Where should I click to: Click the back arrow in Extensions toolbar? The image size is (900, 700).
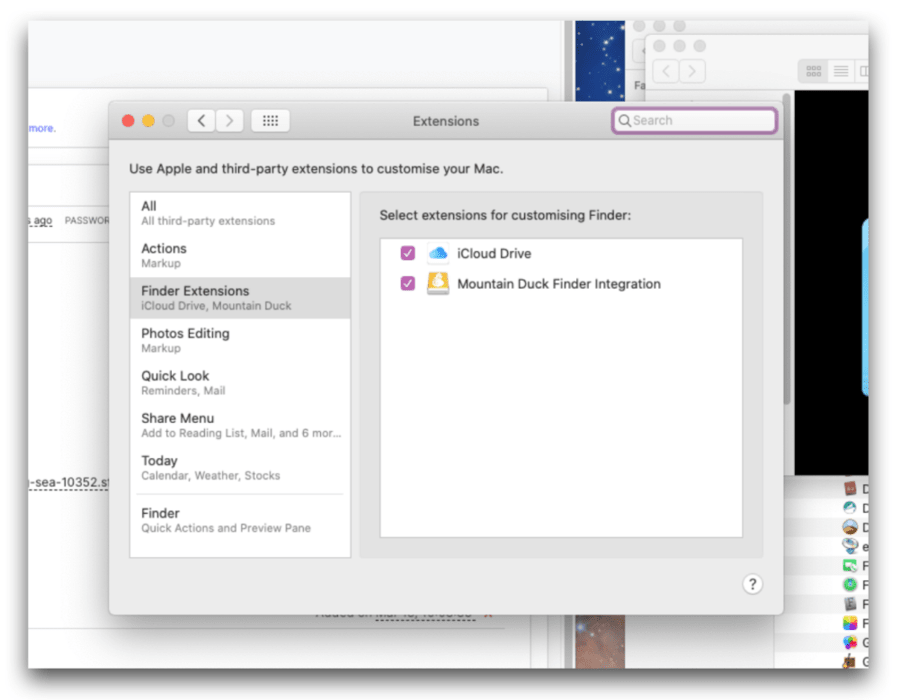pyautogui.click(x=202, y=121)
